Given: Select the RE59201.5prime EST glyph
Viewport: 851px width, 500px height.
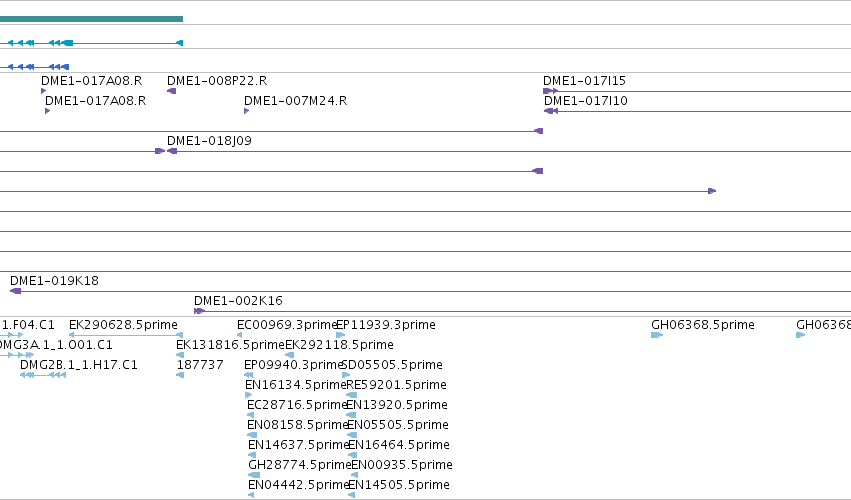Looking at the screenshot, I should pyautogui.click(x=351, y=395).
